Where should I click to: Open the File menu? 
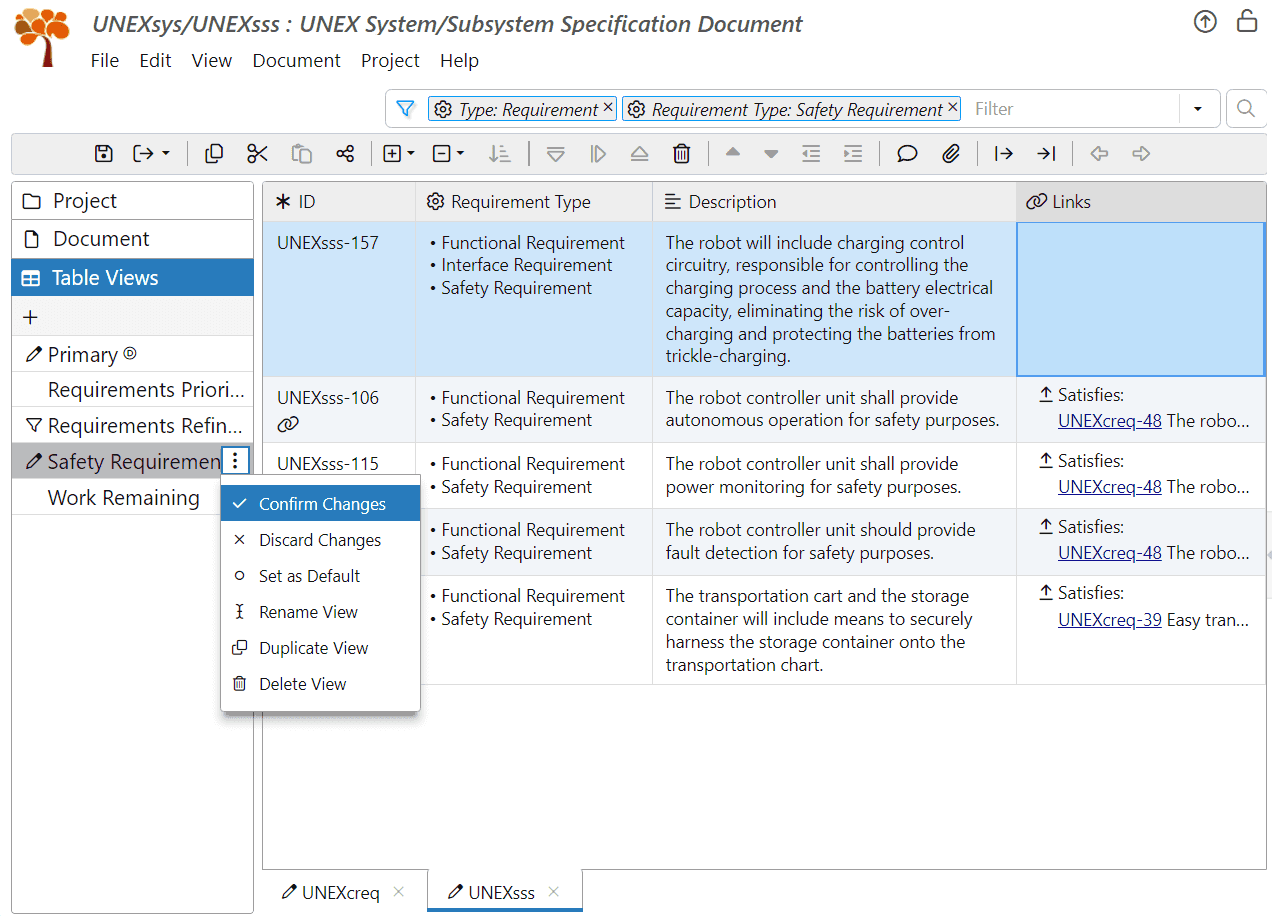tap(105, 61)
